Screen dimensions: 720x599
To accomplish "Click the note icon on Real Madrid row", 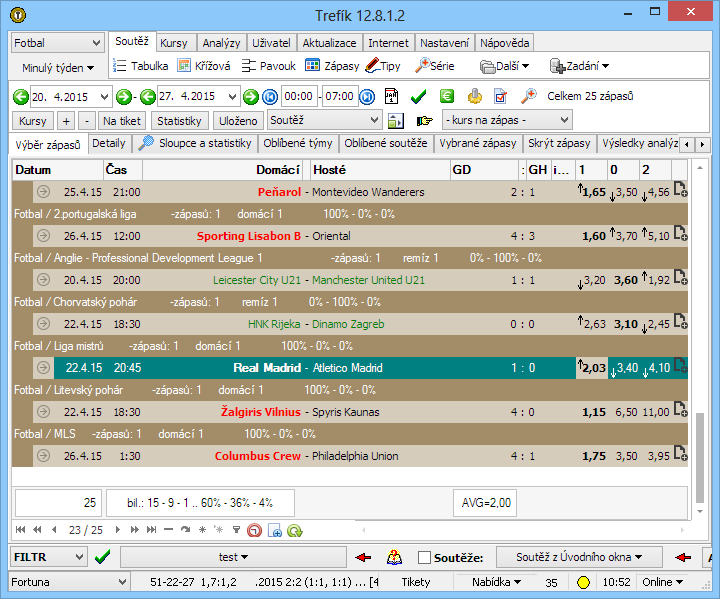I will (681, 366).
